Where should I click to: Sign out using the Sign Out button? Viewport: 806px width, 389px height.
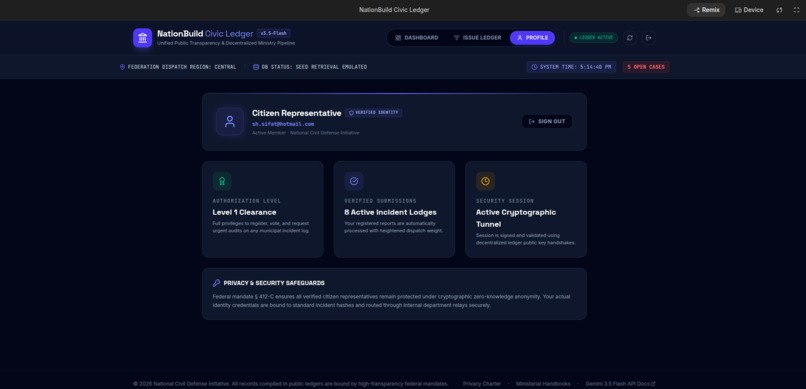point(547,122)
